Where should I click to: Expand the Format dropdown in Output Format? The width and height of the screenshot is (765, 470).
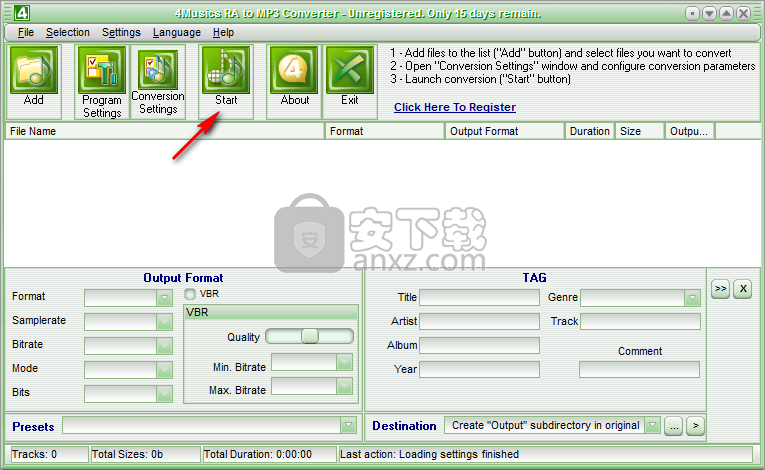pos(164,298)
